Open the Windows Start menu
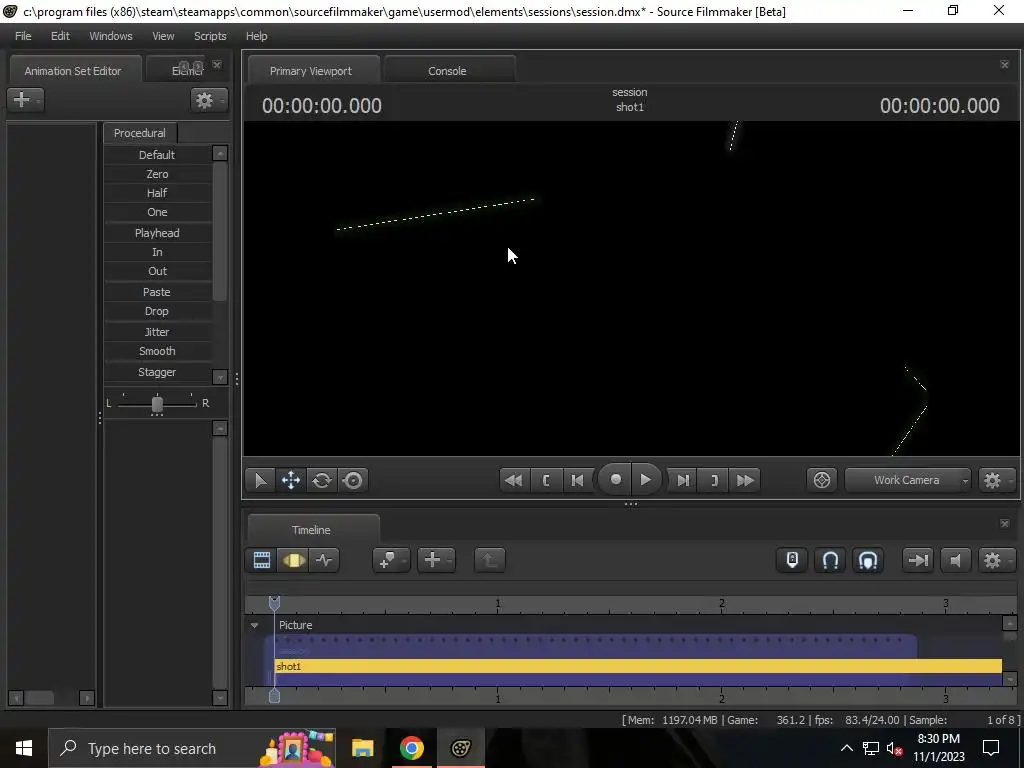Viewport: 1024px width, 768px height. click(24, 748)
